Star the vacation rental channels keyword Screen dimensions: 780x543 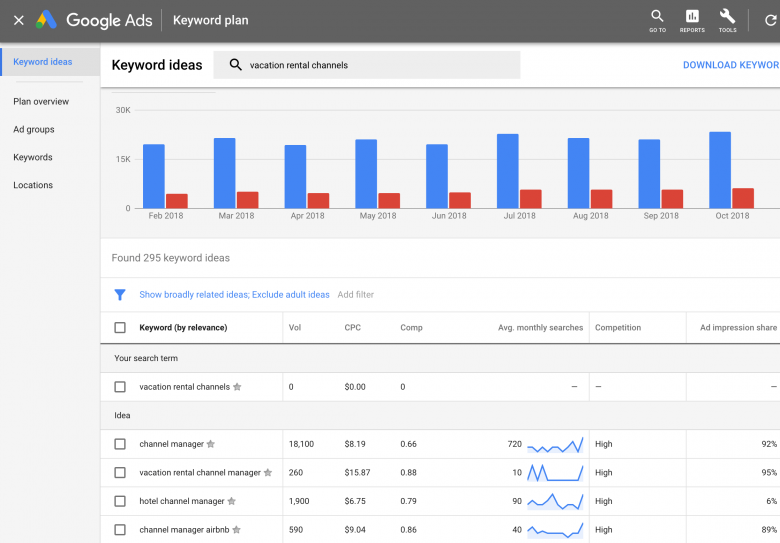(x=237, y=387)
